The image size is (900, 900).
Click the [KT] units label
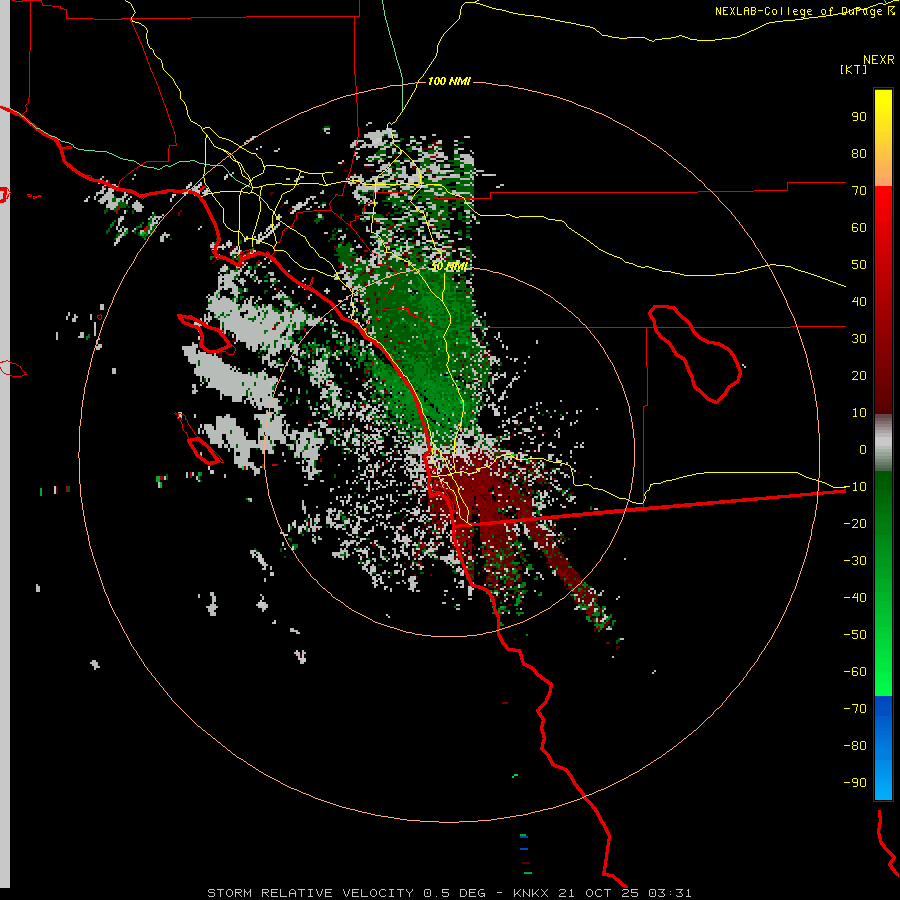pyautogui.click(x=853, y=69)
